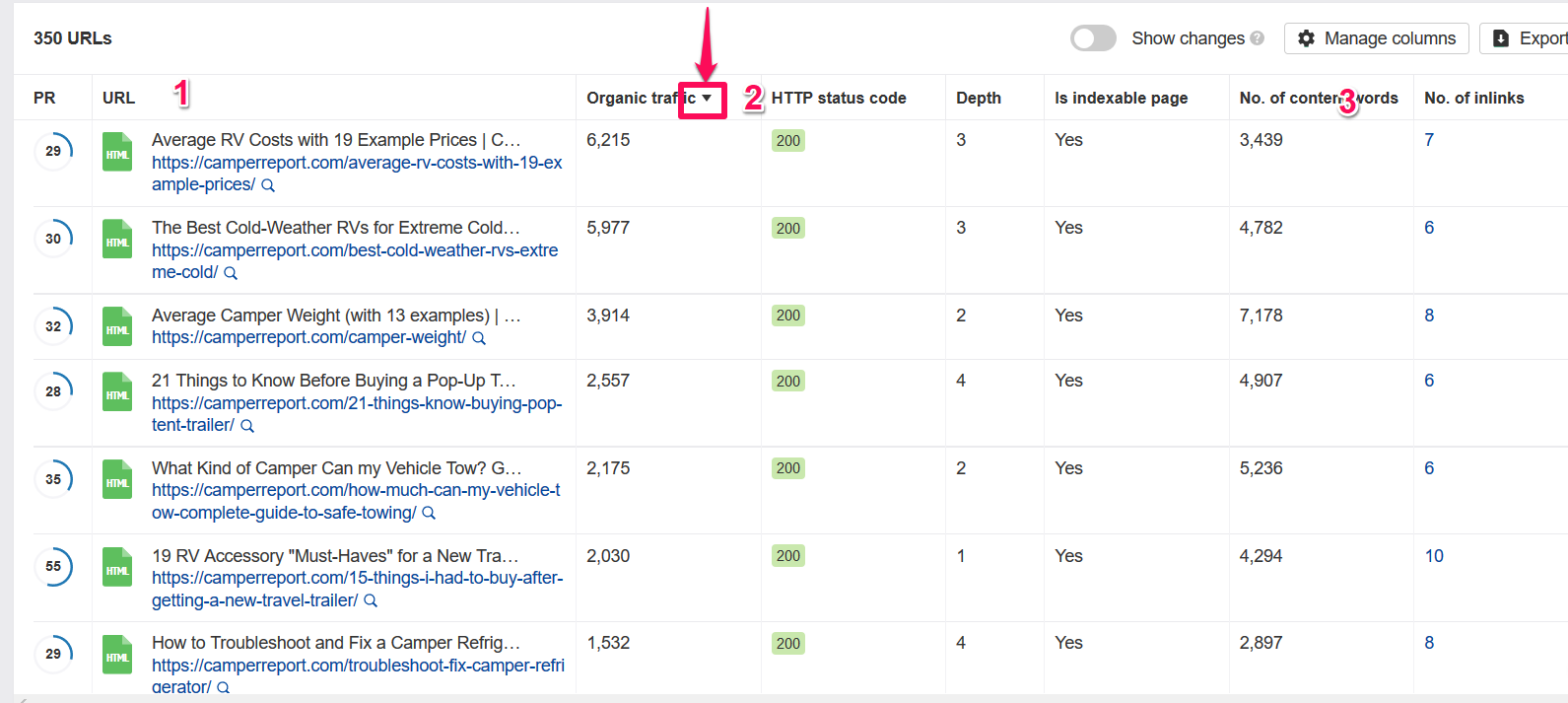1568x703 pixels.
Task: Sort by Organic traffic dropdown arrow
Action: click(x=706, y=98)
